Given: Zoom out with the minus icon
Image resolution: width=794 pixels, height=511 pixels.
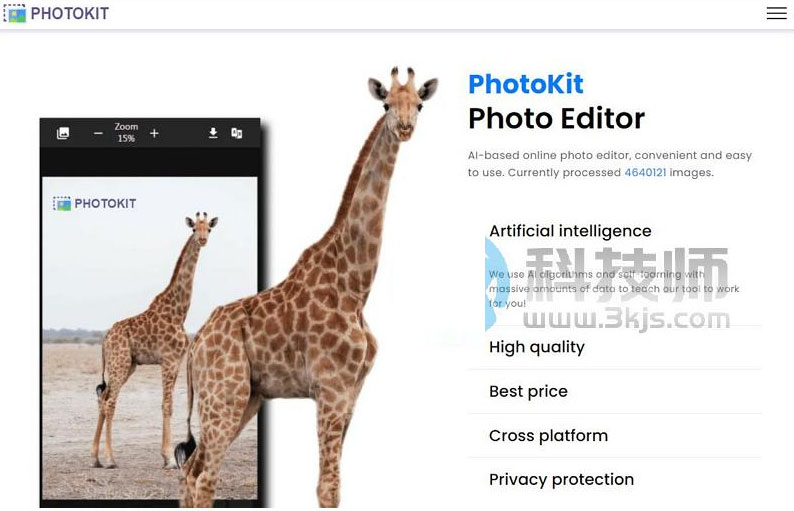Looking at the screenshot, I should click(x=98, y=133).
